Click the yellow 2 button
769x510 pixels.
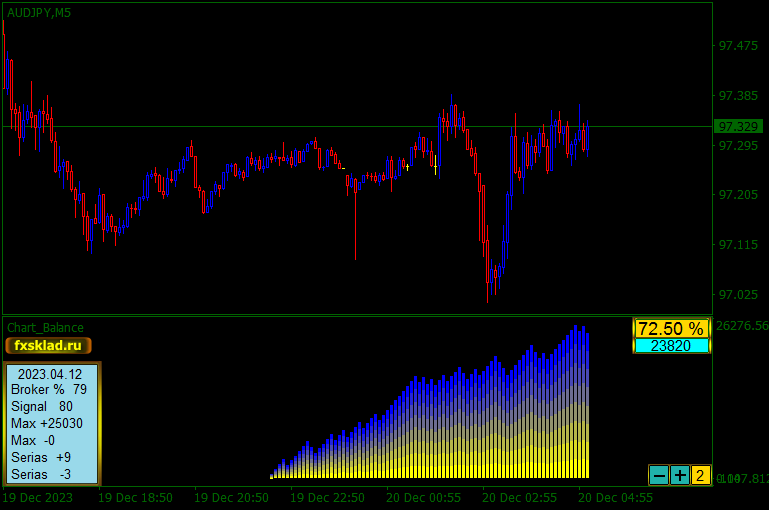point(700,475)
